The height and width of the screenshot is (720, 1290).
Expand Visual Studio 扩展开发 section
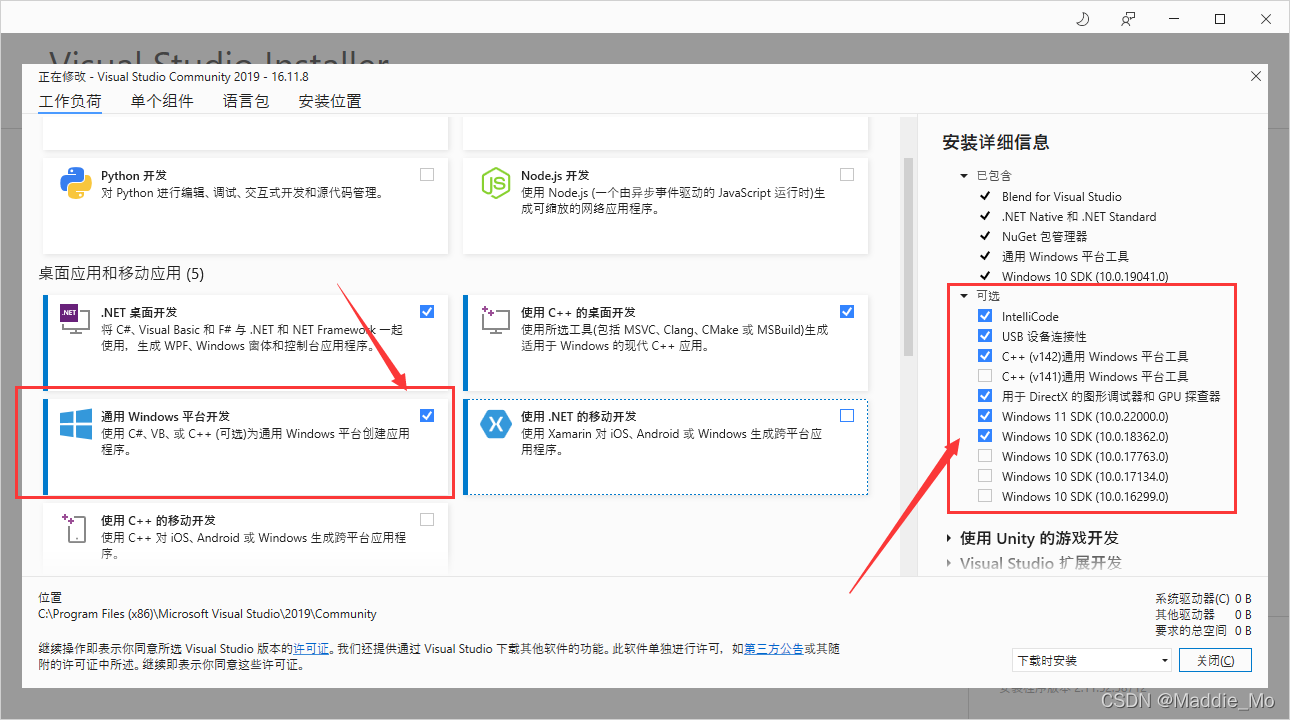[x=949, y=563]
